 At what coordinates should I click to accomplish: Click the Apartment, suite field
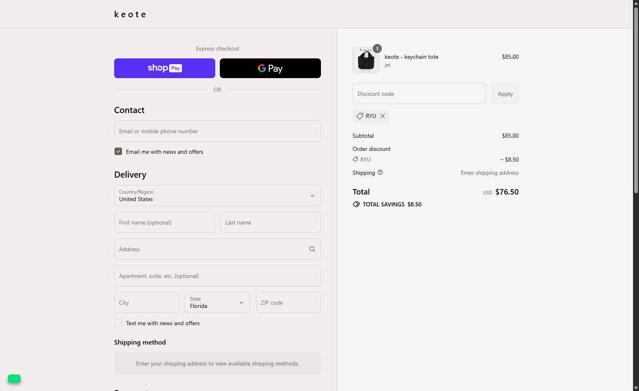pyautogui.click(x=217, y=276)
